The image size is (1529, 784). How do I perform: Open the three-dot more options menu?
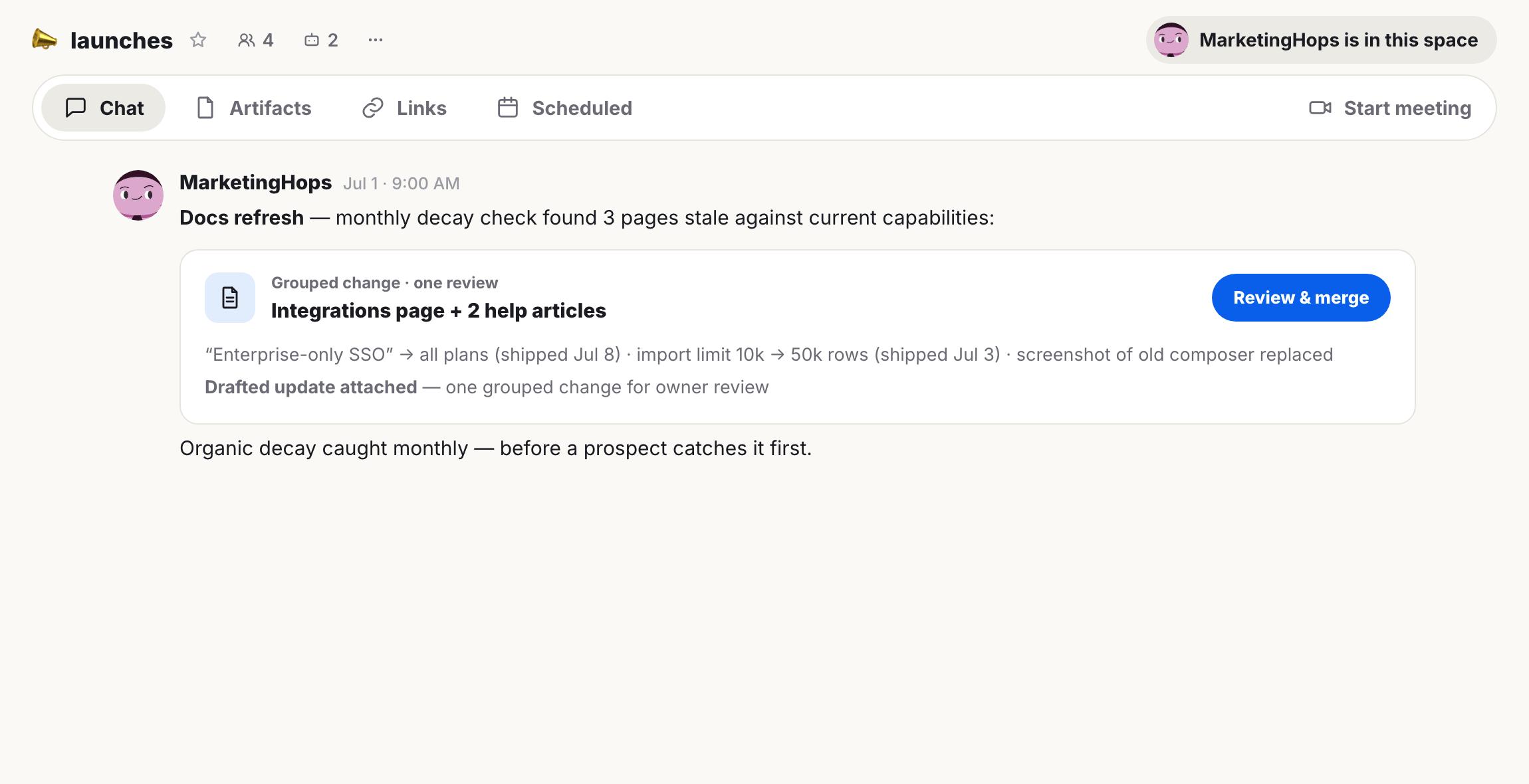(x=376, y=40)
